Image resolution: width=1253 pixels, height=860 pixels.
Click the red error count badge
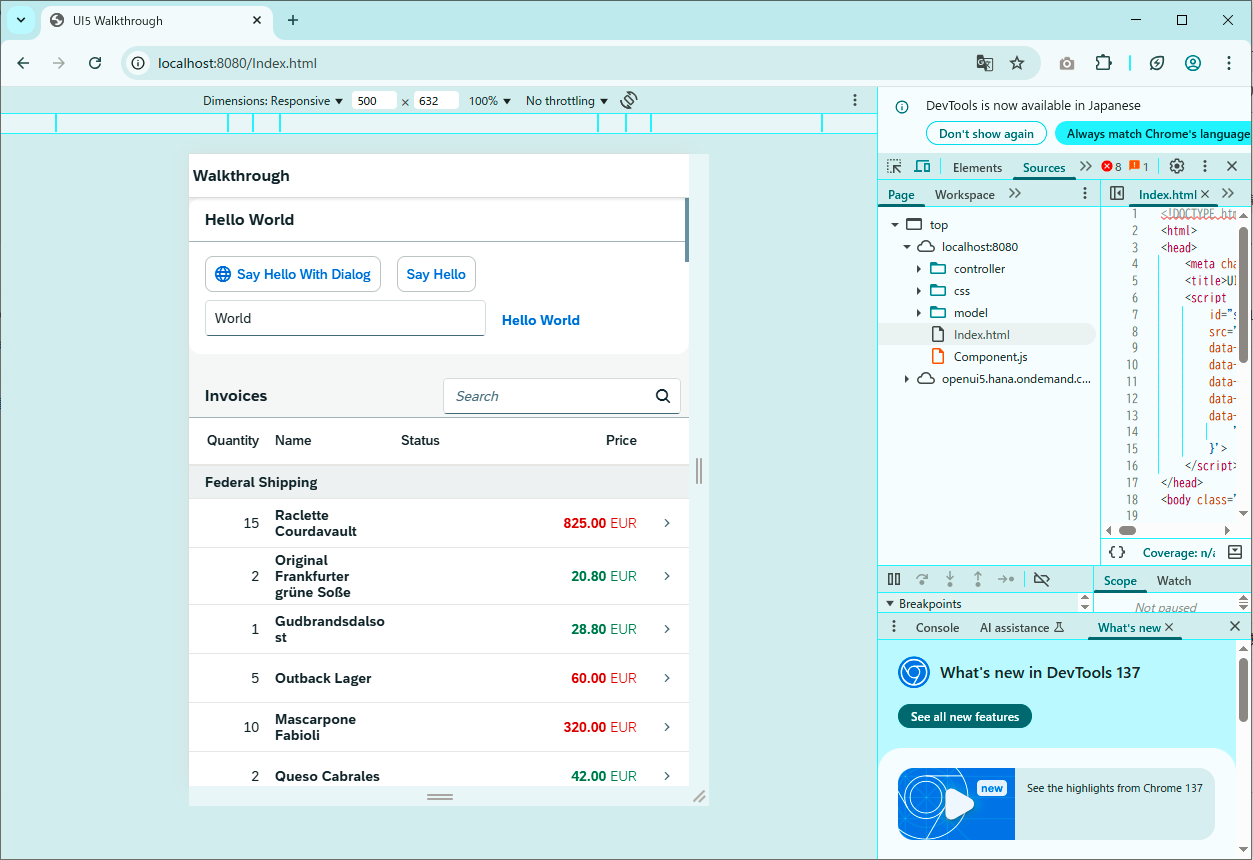(x=1111, y=166)
